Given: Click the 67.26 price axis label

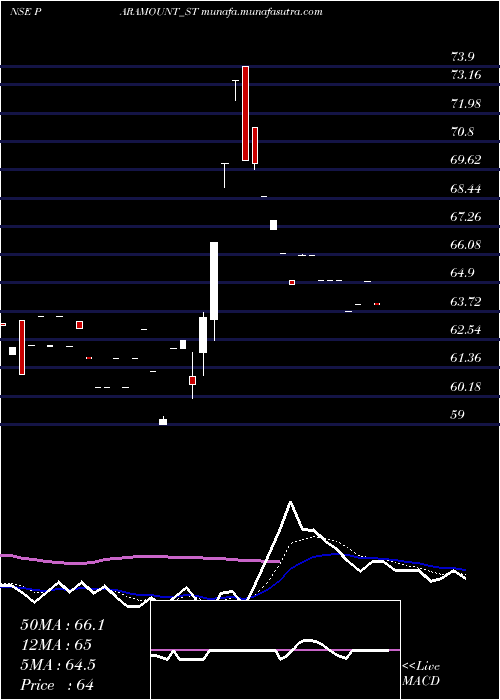Looking at the screenshot, I should [x=466, y=217].
